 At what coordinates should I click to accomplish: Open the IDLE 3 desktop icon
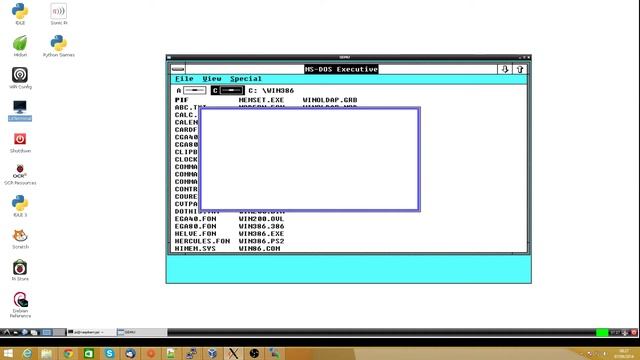coord(20,206)
